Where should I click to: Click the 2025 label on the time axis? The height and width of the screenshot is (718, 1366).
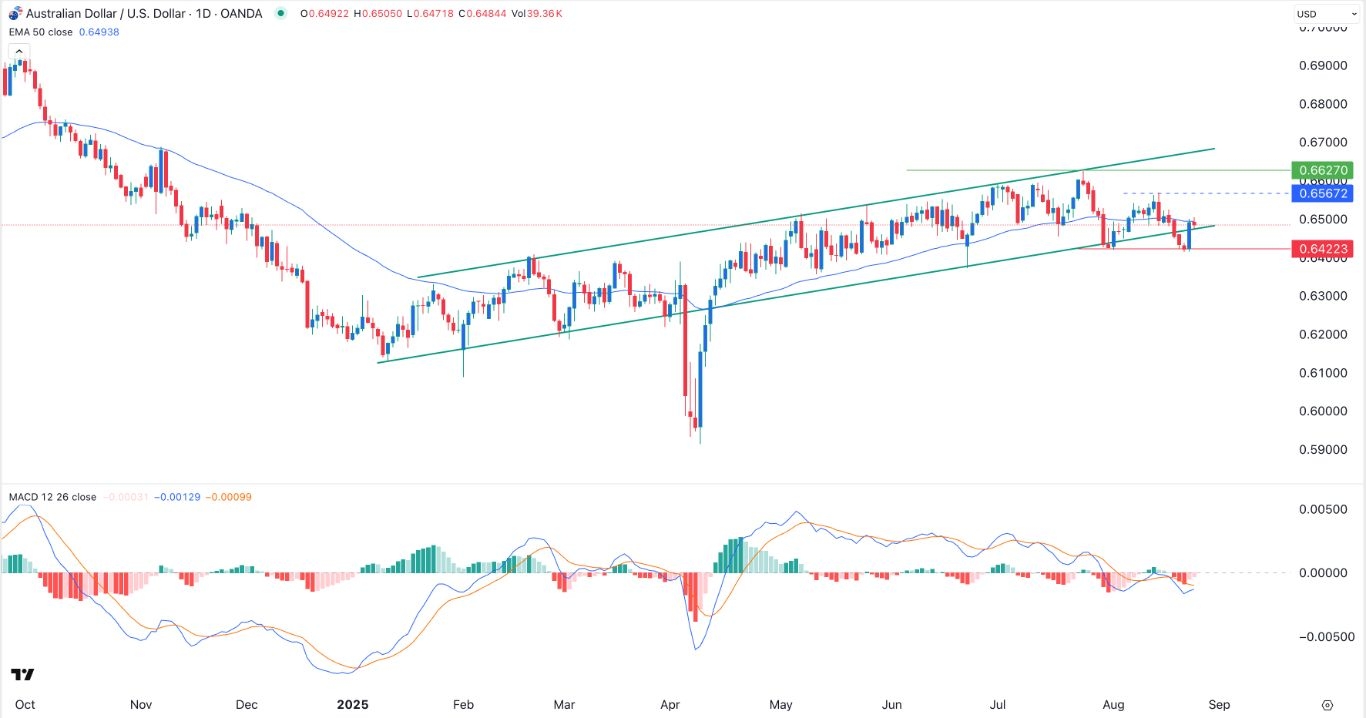click(x=352, y=704)
